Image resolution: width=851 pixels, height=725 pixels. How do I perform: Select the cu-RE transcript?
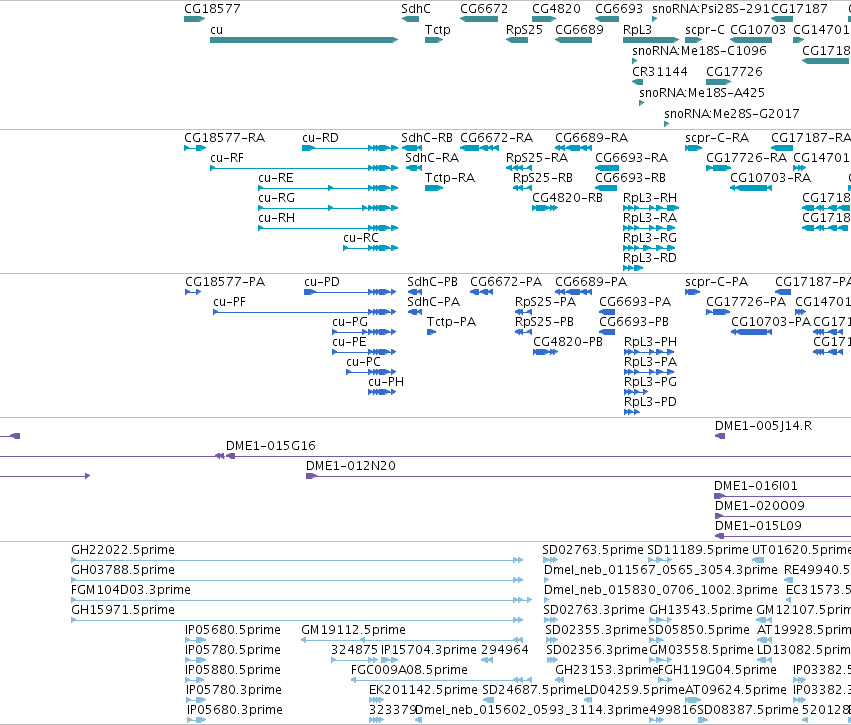328,188
